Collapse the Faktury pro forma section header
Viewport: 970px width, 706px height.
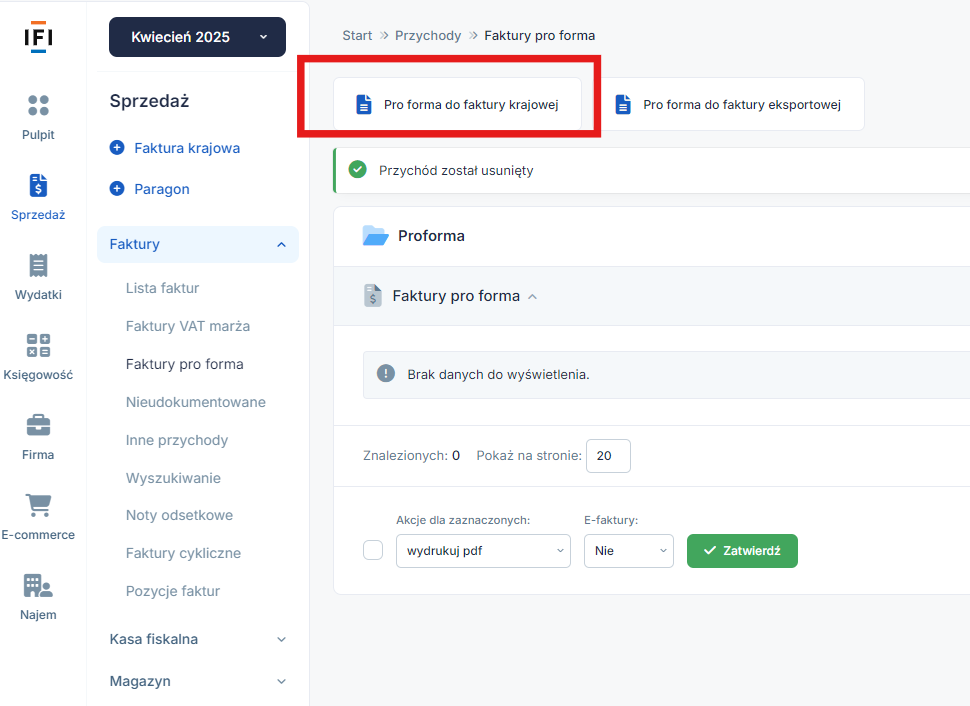coord(456,296)
